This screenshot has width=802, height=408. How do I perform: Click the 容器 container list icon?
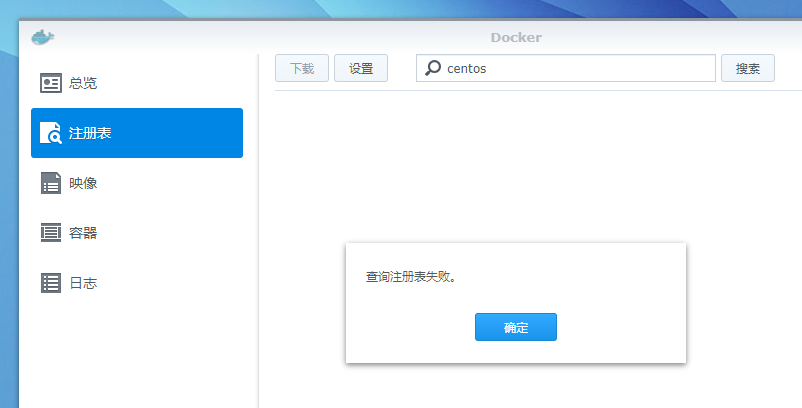(x=51, y=233)
